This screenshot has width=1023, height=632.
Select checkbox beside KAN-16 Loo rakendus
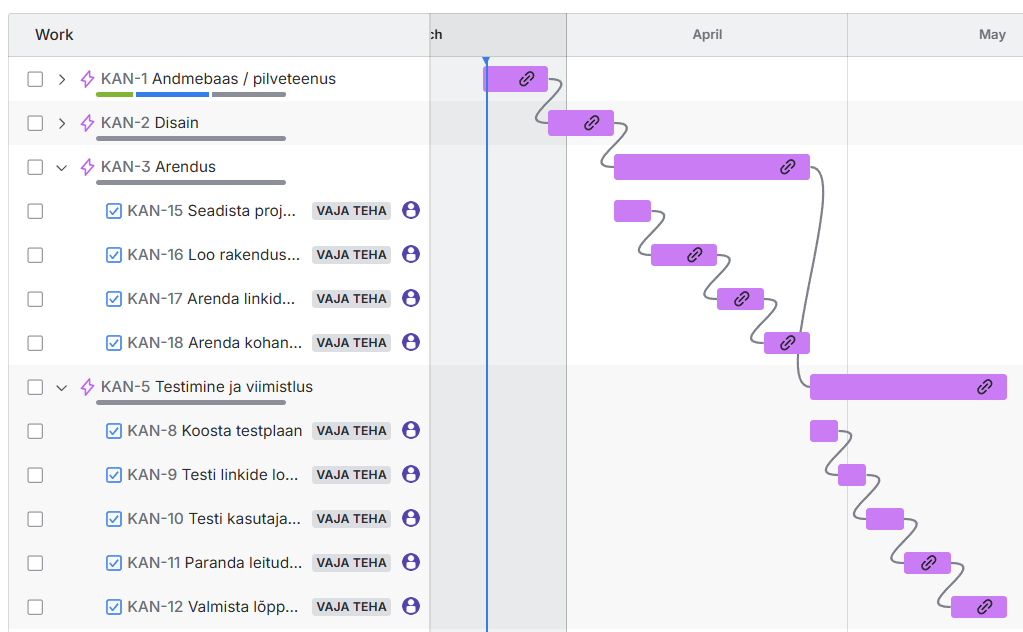(x=35, y=255)
